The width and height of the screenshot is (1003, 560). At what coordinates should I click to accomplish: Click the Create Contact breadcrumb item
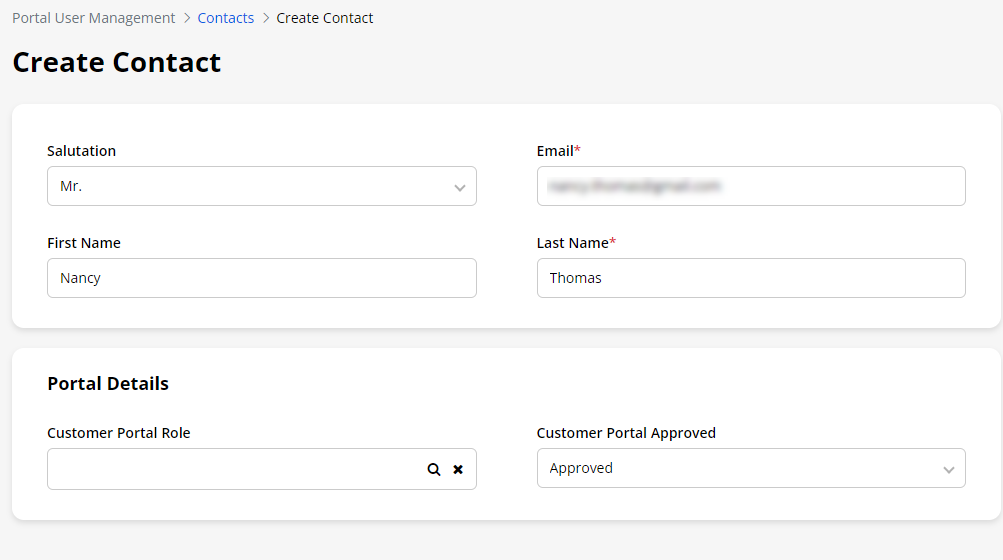tap(325, 18)
